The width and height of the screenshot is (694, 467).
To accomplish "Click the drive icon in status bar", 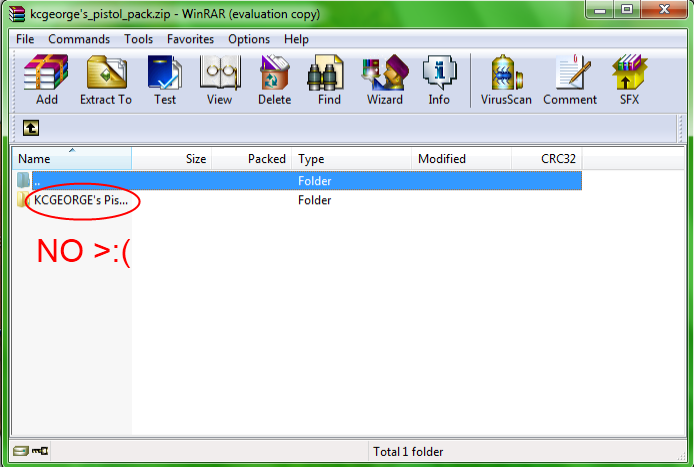I will coord(20,451).
